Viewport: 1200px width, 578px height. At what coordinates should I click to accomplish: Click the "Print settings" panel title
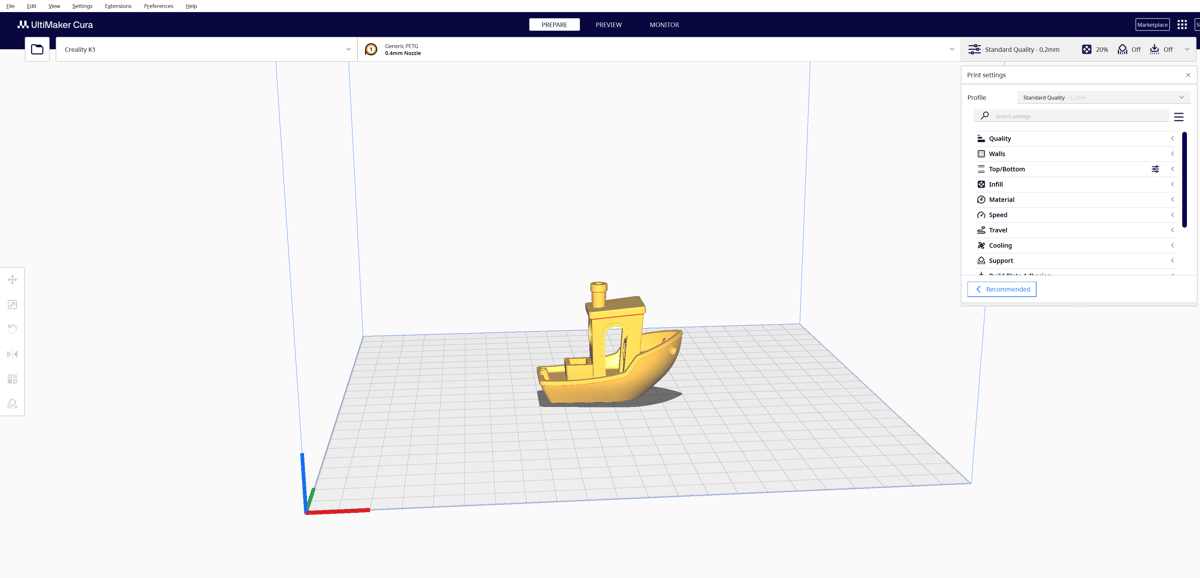(986, 75)
